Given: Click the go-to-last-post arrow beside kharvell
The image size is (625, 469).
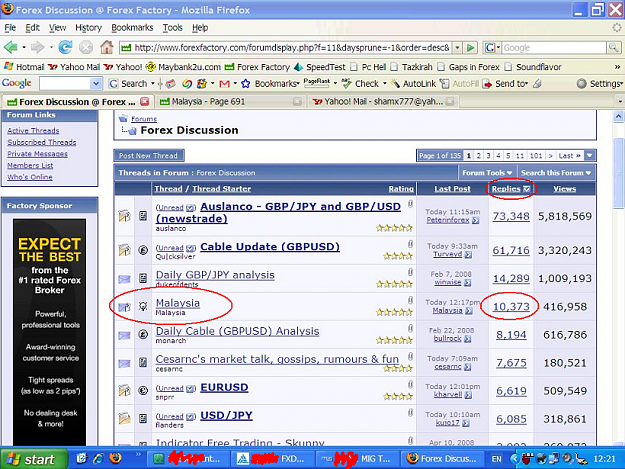Looking at the screenshot, I should click(x=468, y=395).
